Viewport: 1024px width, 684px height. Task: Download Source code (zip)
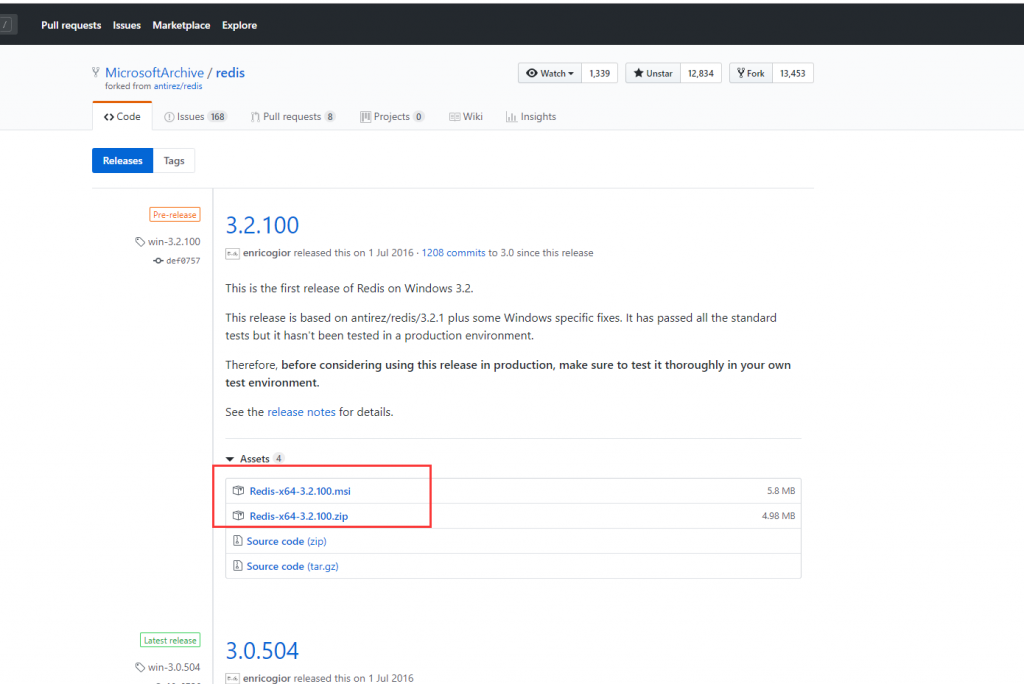[x=286, y=541]
